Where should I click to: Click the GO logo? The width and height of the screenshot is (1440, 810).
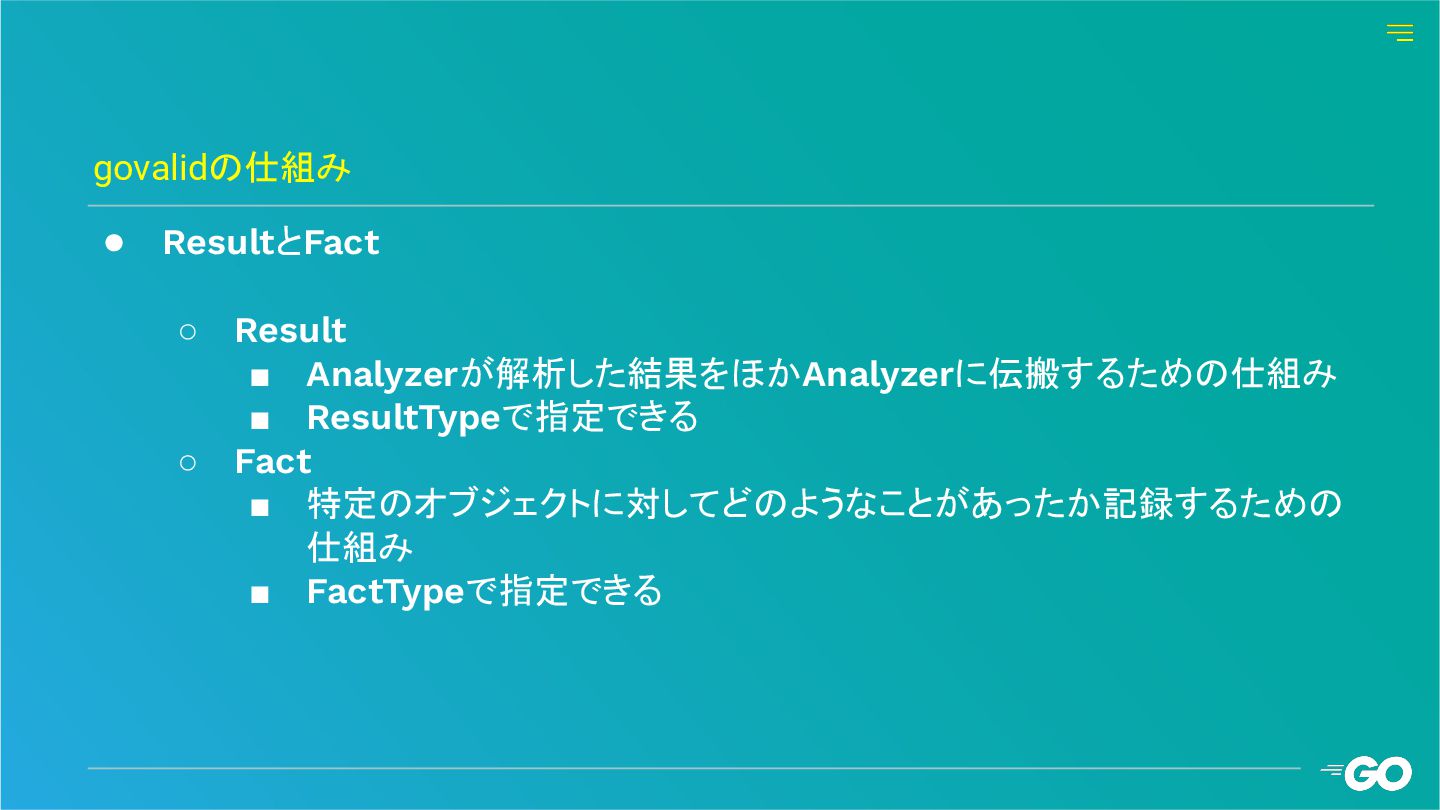[x=1366, y=773]
